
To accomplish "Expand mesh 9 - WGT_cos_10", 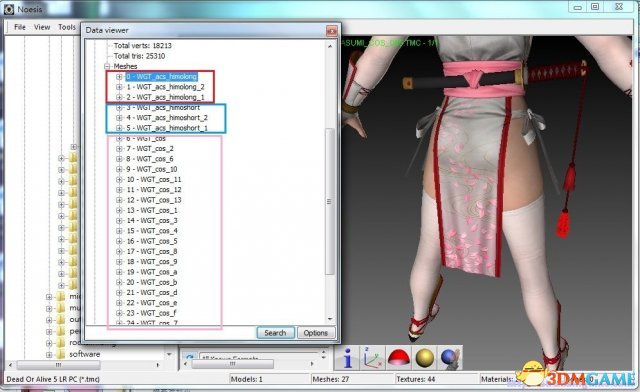I will tap(119, 169).
